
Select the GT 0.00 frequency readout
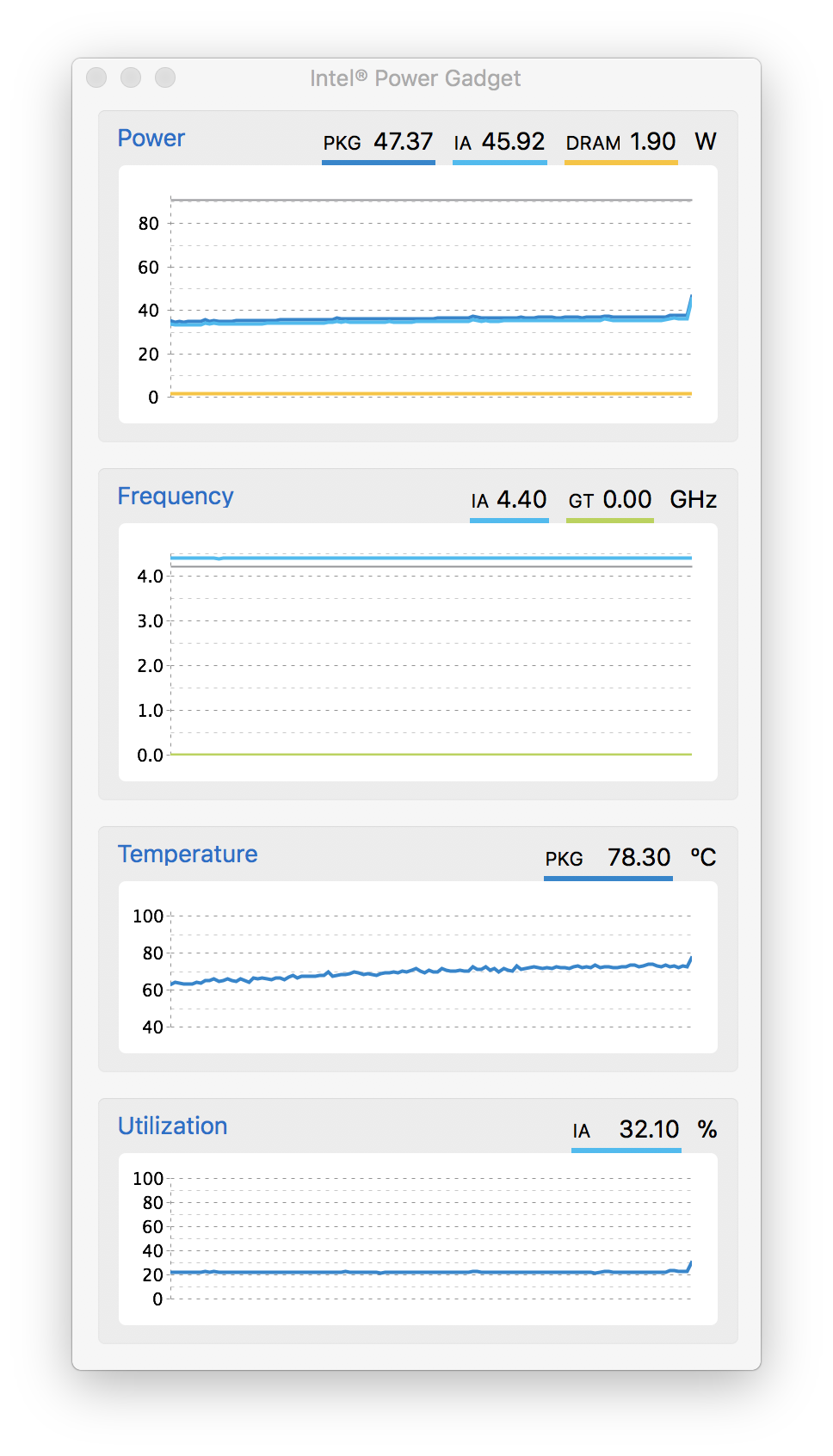coord(610,500)
